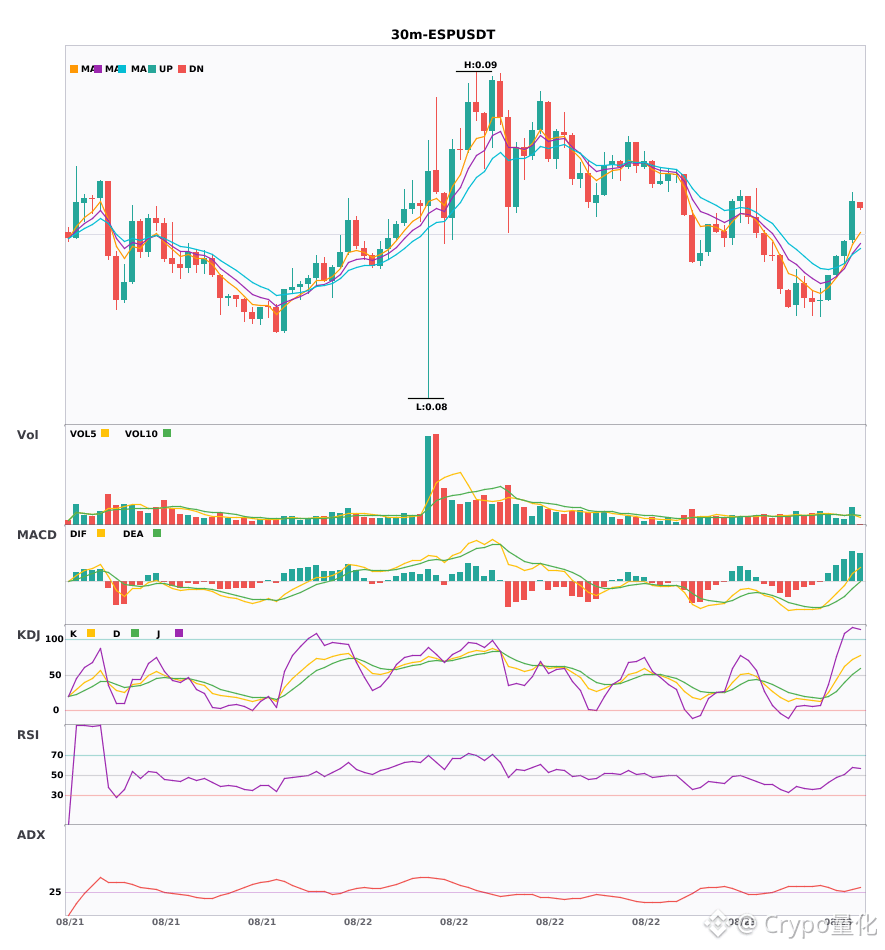Click the 0 level label on KDJ axis

56,710
